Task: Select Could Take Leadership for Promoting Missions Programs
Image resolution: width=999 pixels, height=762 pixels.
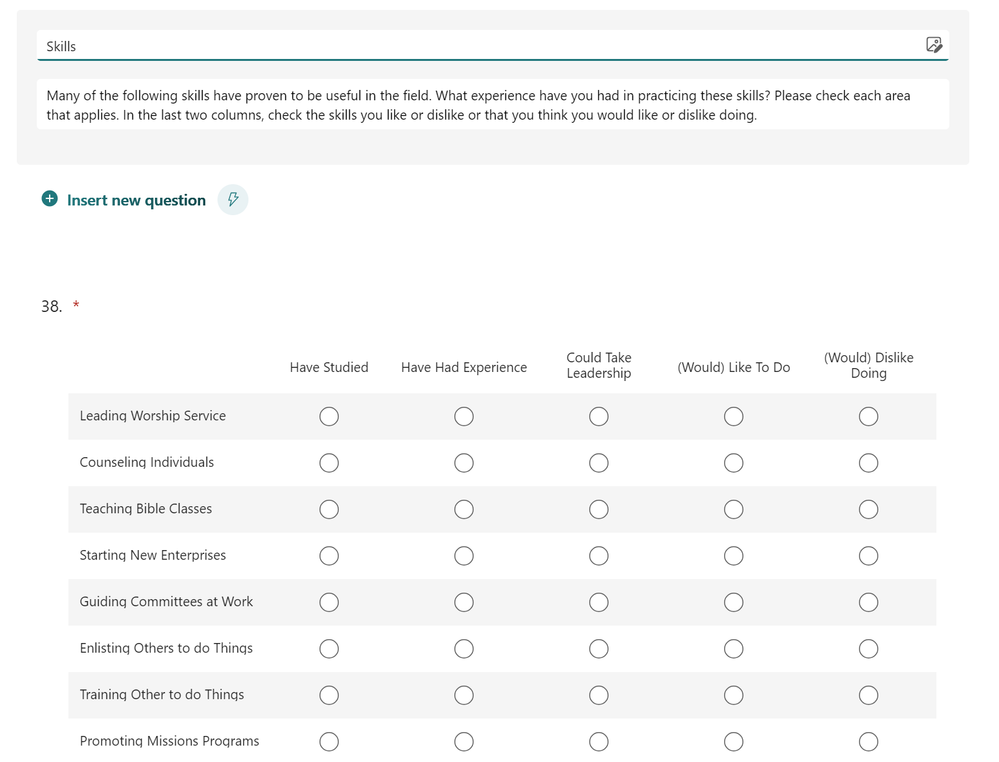Action: click(599, 741)
